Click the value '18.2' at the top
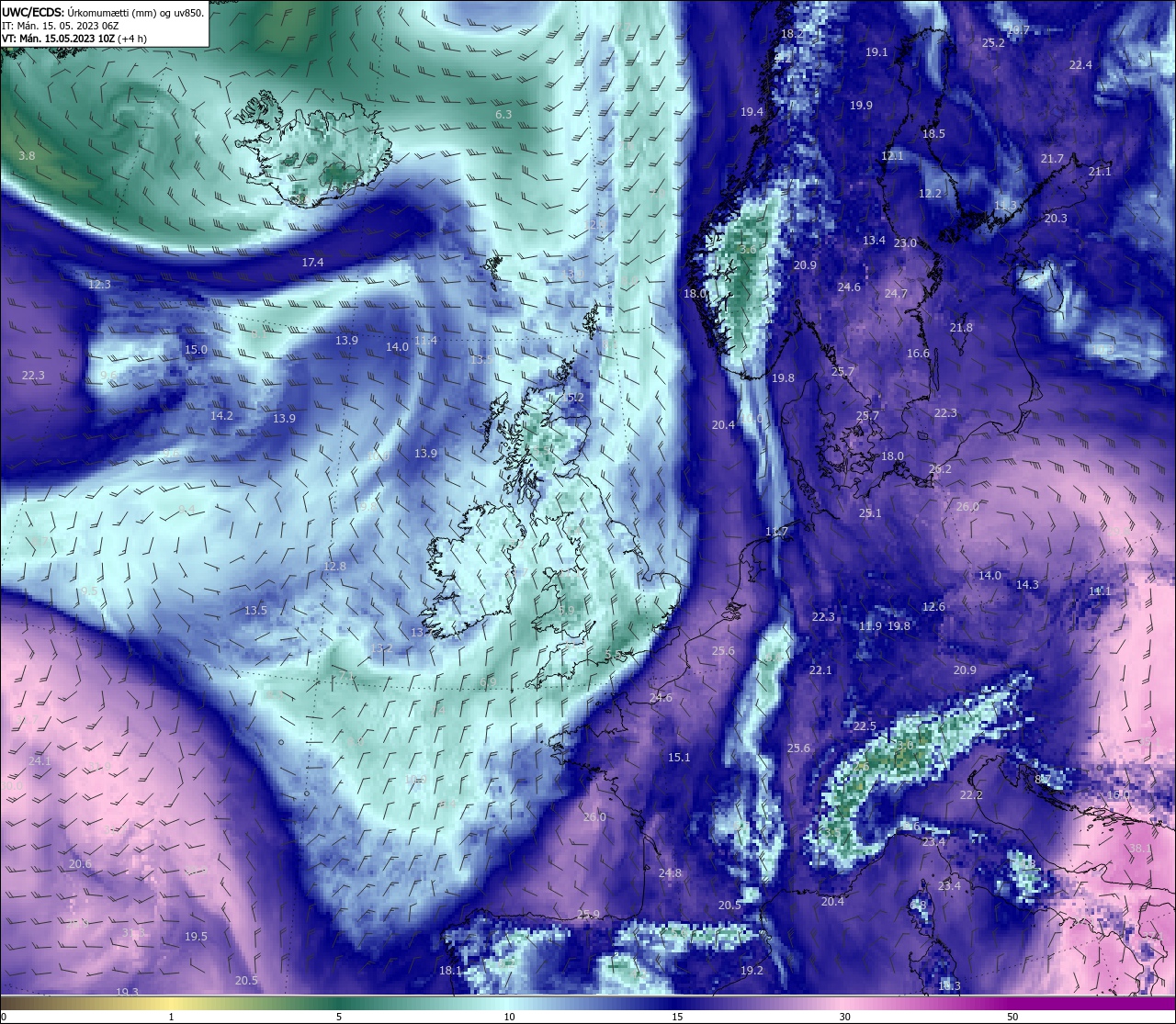 (792, 33)
